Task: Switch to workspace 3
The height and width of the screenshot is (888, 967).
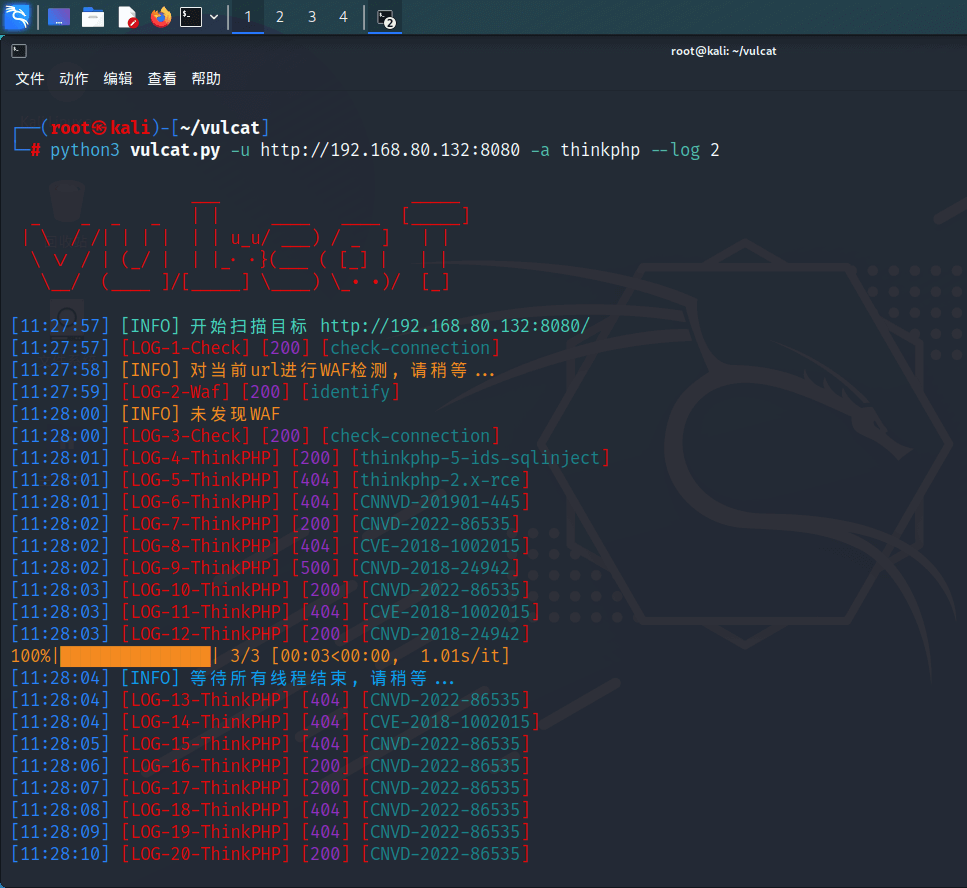Action: (312, 17)
